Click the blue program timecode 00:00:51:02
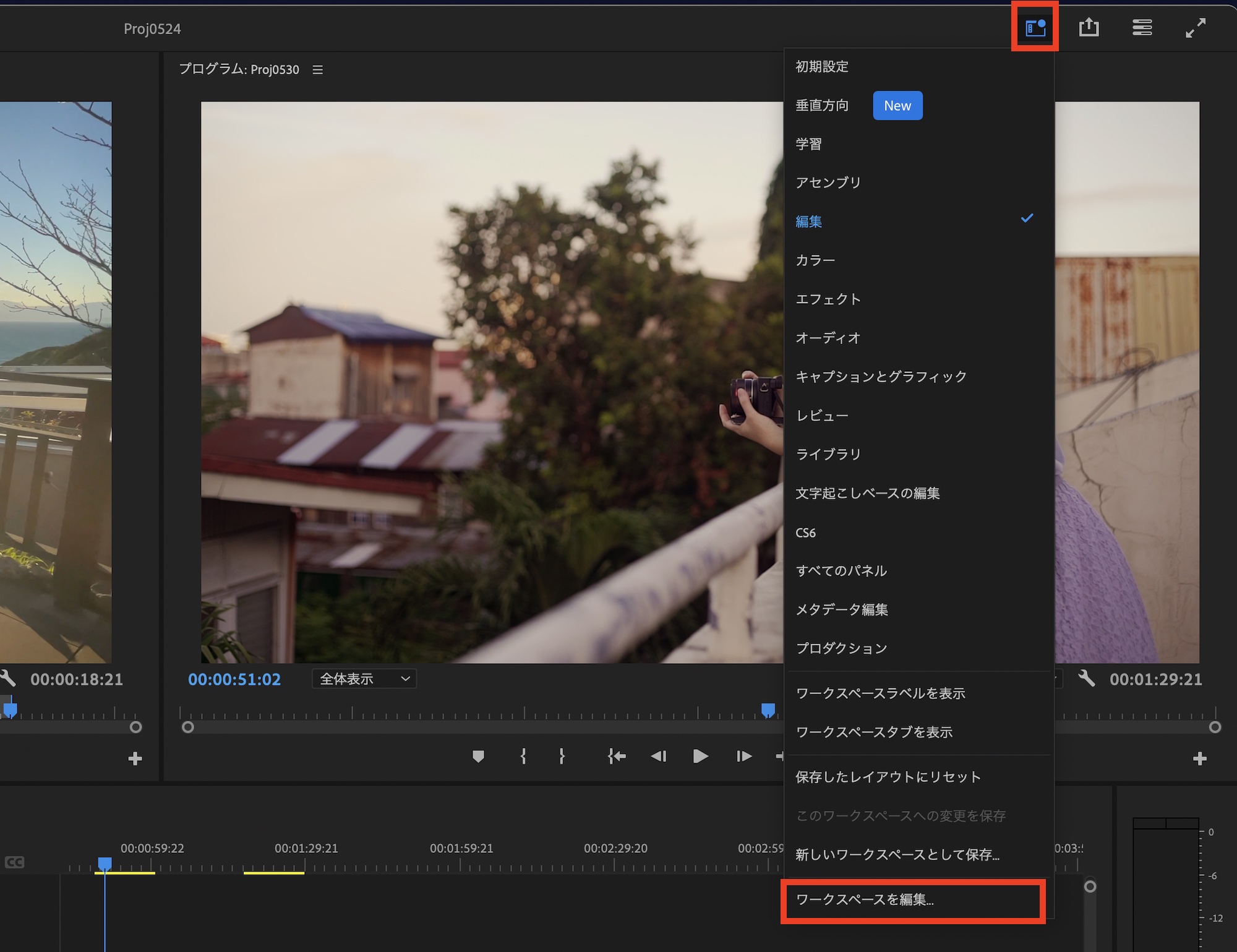 (x=234, y=679)
